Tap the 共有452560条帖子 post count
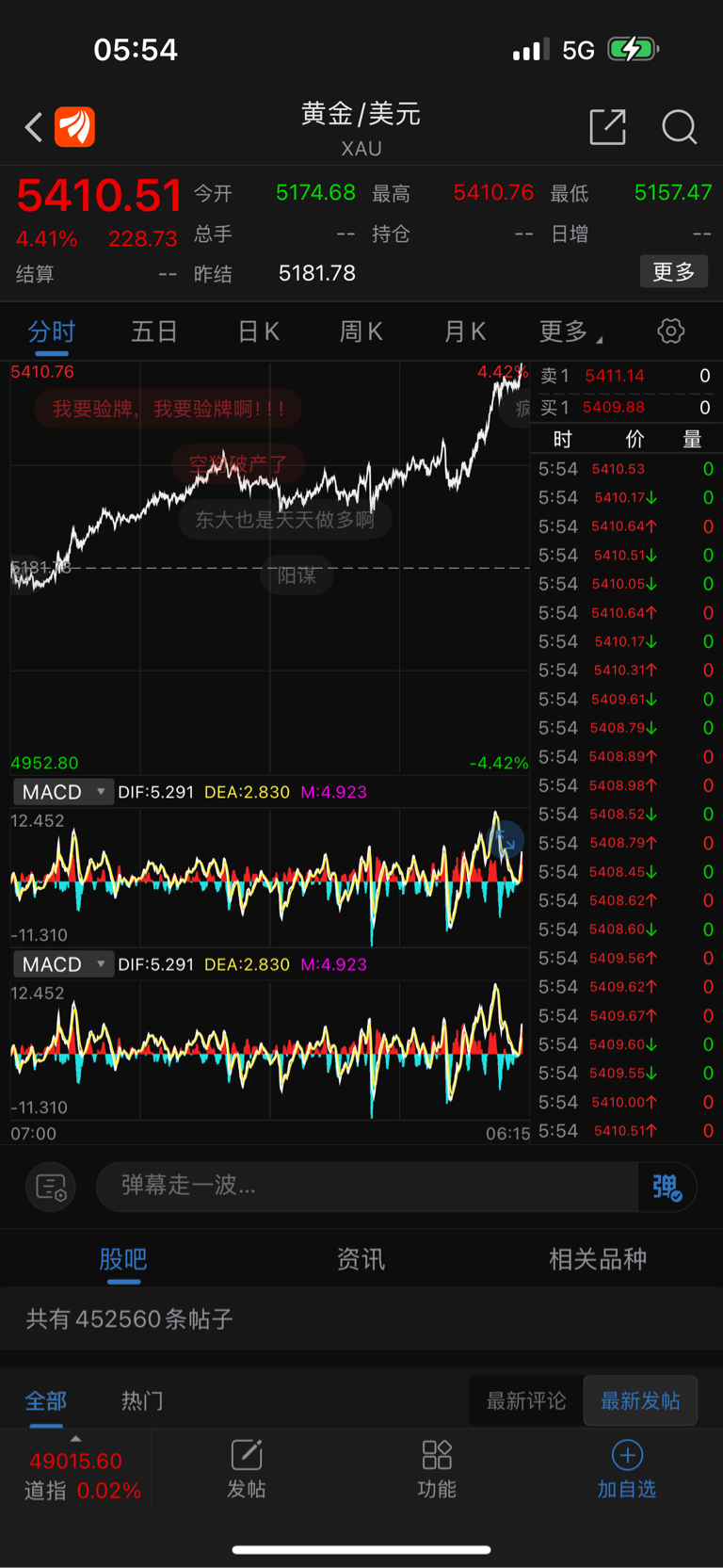Viewport: 723px width, 1568px height. tap(129, 1318)
